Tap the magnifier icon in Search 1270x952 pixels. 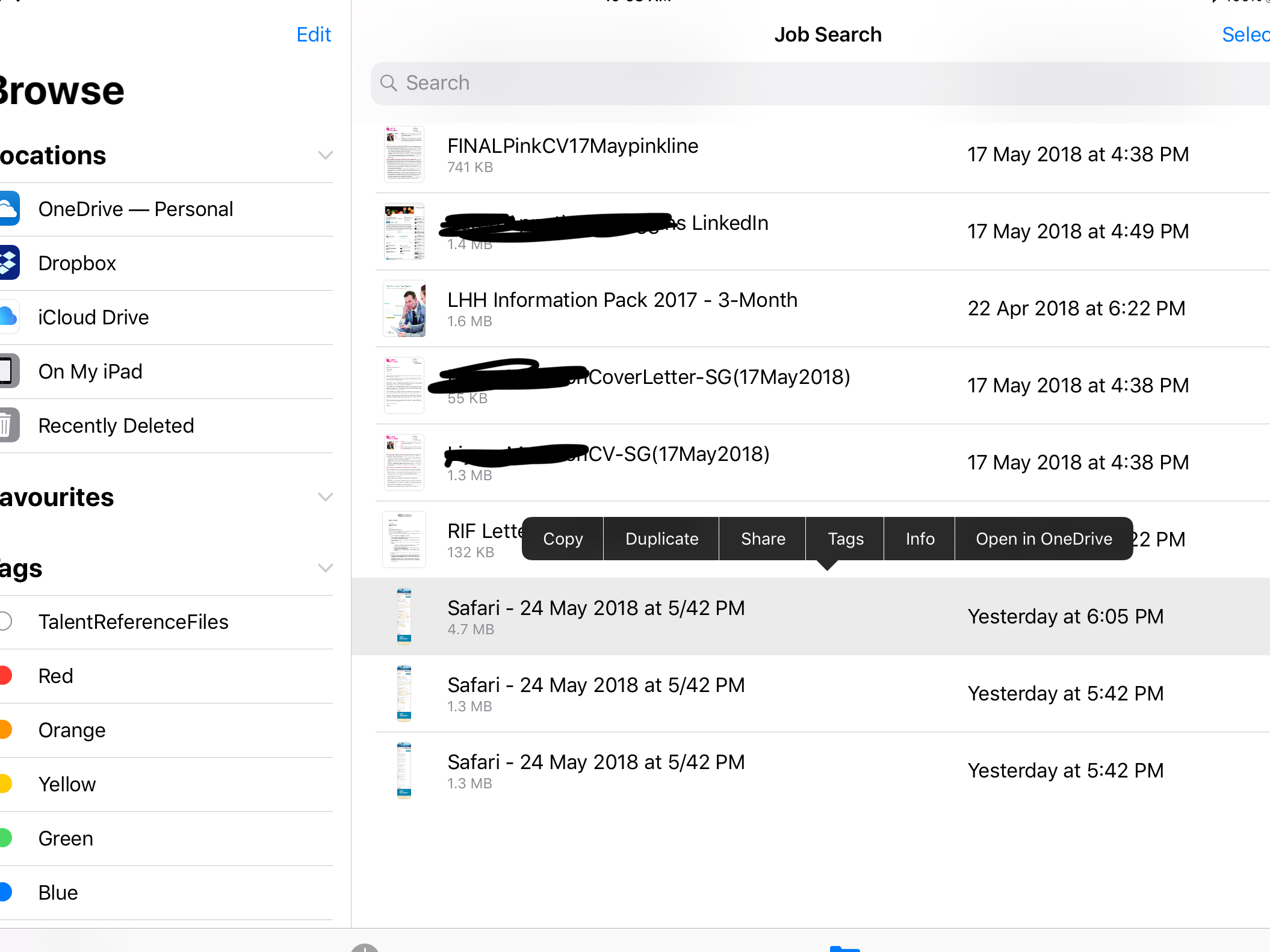389,83
